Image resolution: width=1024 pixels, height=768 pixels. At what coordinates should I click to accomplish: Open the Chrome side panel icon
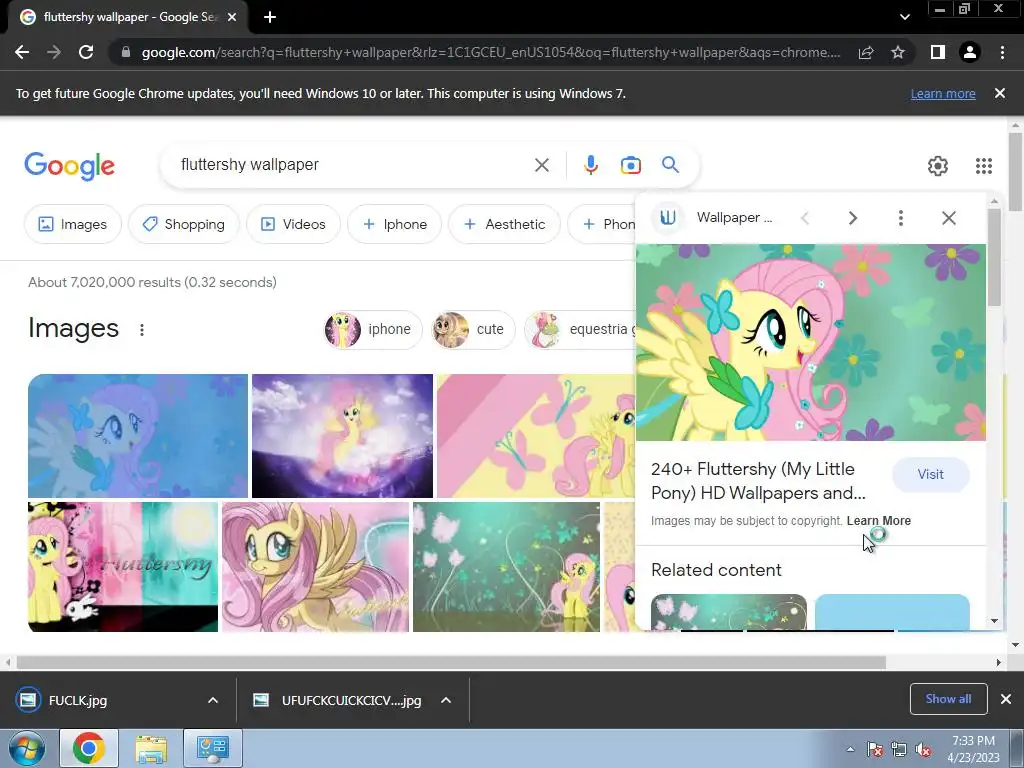click(938, 52)
